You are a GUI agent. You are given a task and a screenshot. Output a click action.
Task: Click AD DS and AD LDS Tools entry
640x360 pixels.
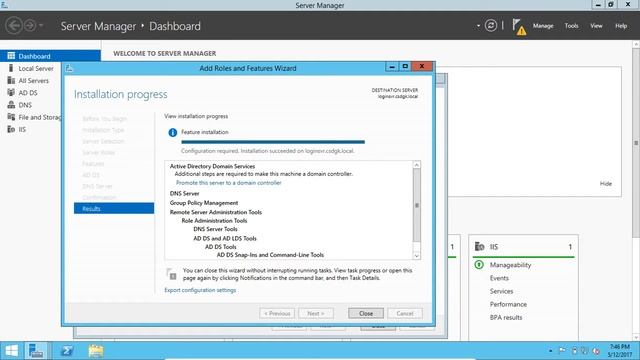coord(225,238)
